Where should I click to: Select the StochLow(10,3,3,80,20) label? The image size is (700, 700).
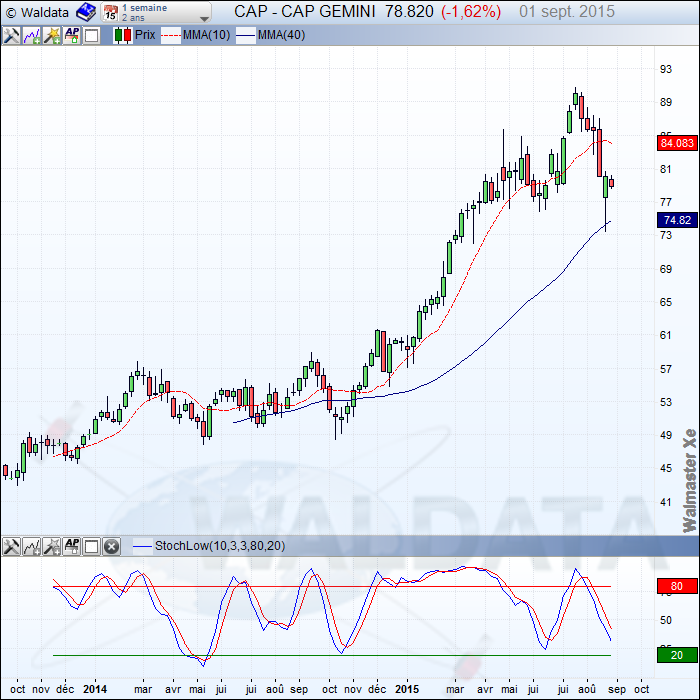220,546
